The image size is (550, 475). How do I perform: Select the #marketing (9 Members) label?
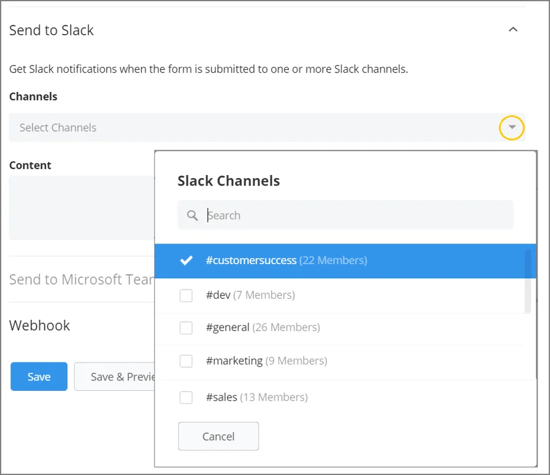pos(267,361)
